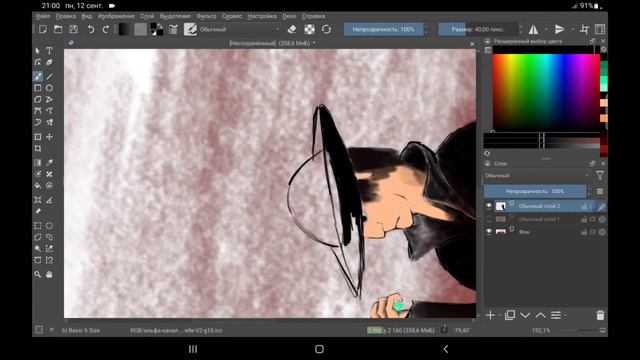Create a new document from toolbar
Image resolution: width=640 pixels, height=360 pixels.
(x=43, y=29)
